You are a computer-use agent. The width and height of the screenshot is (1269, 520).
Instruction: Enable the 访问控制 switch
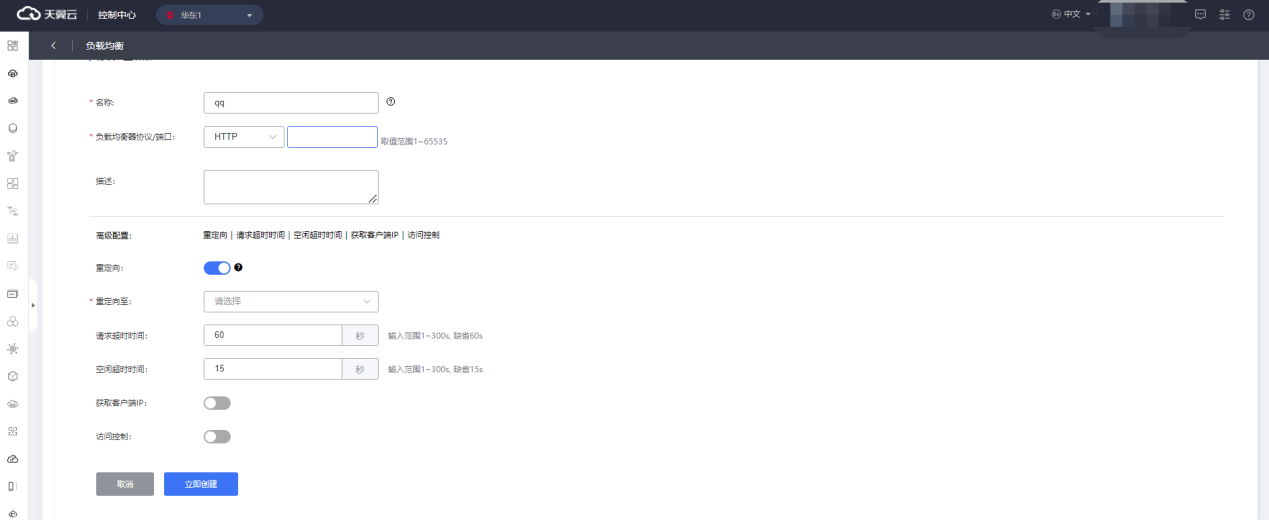tap(217, 437)
